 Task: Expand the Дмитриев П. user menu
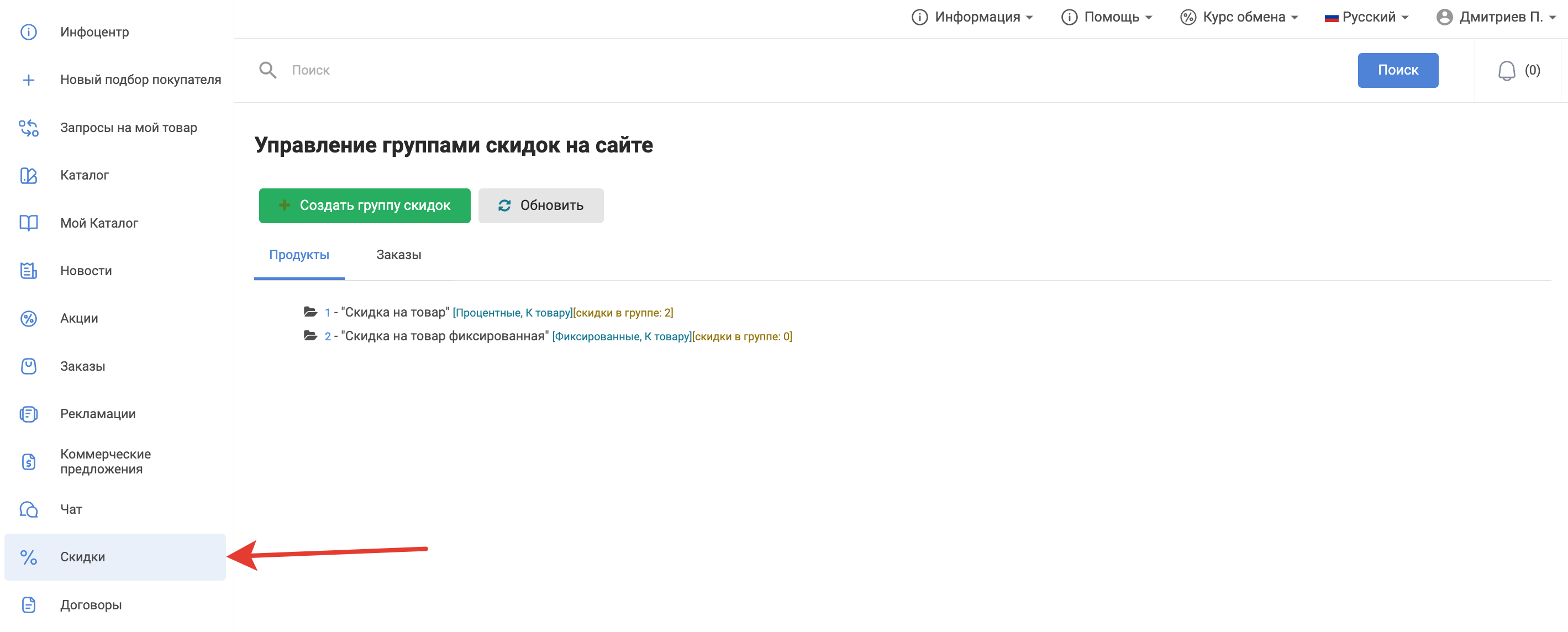click(x=1495, y=17)
